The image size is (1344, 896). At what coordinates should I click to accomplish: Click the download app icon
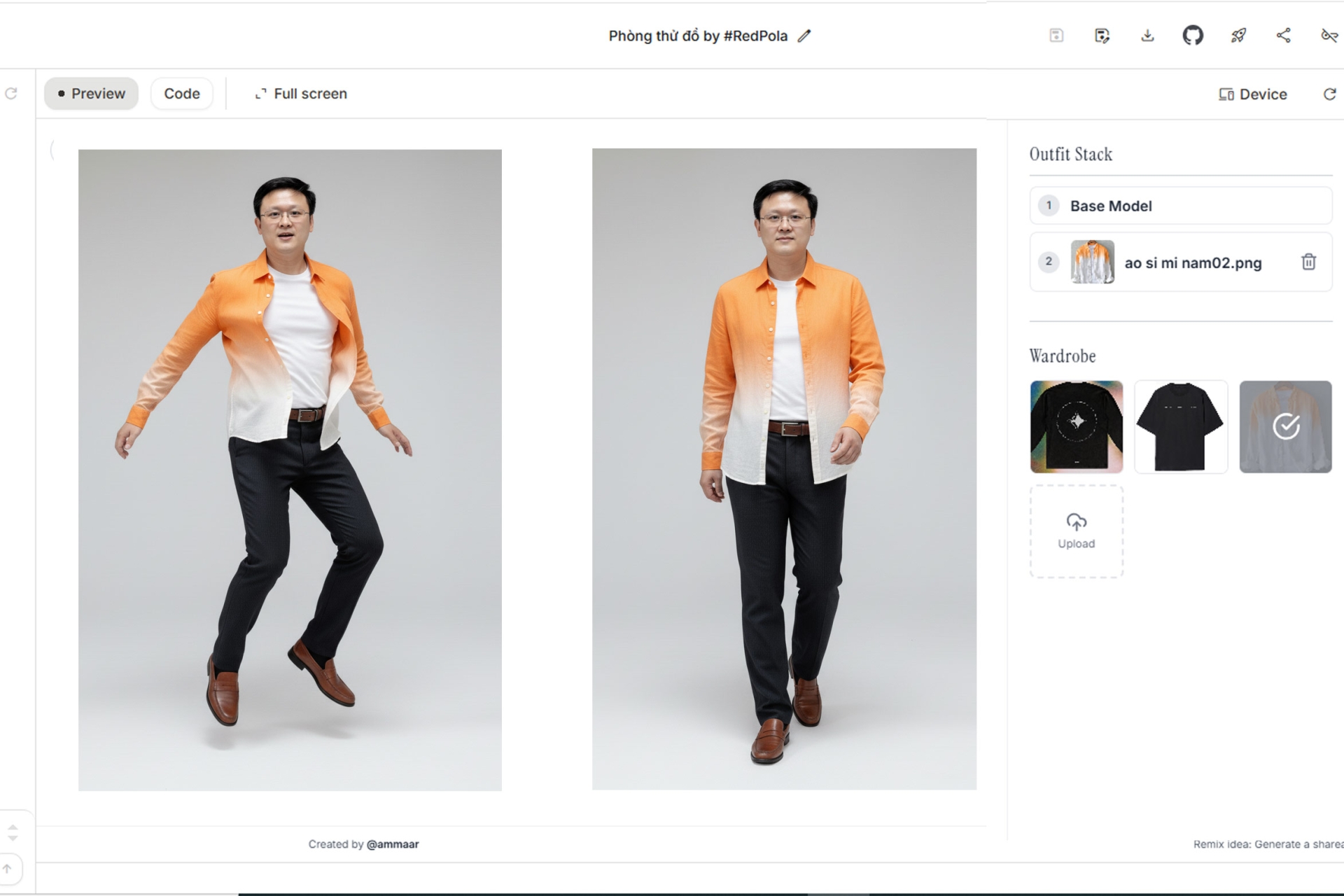tap(1147, 36)
